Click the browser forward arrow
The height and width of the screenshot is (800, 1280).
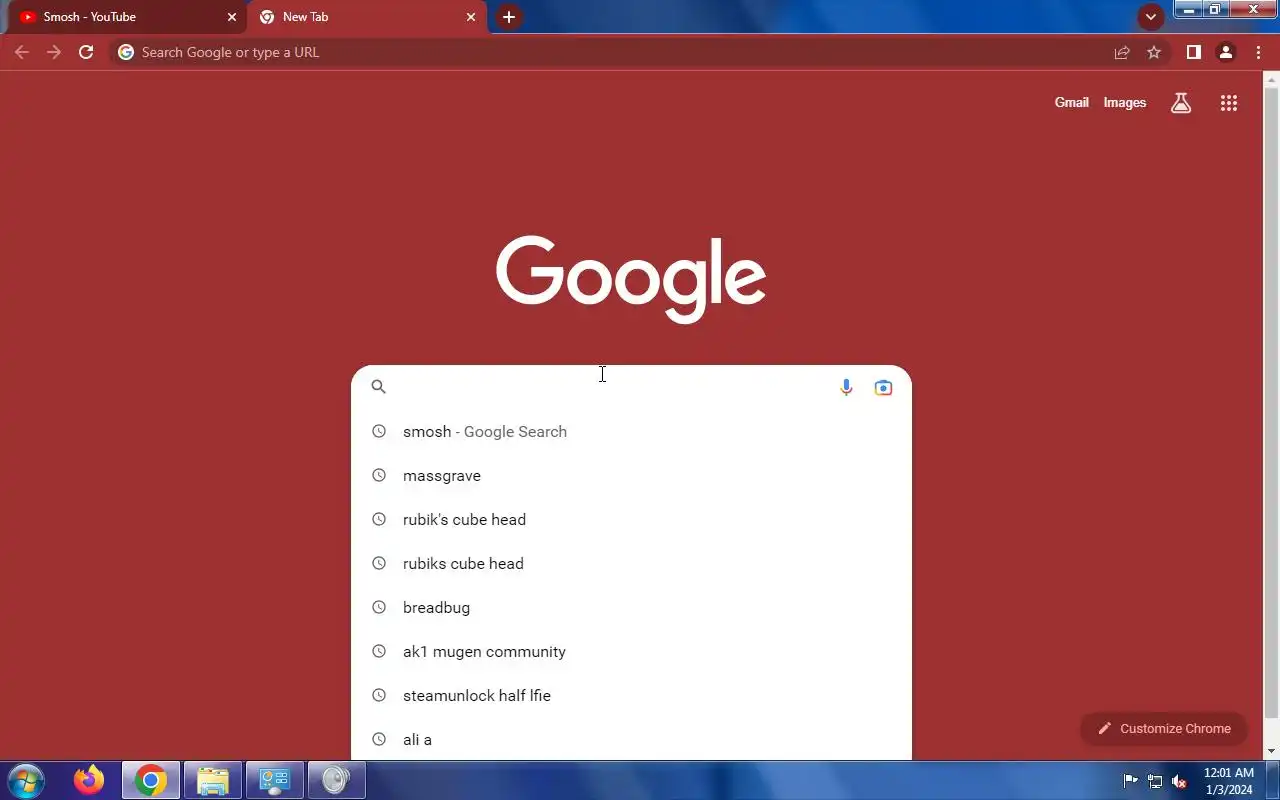pyautogui.click(x=54, y=52)
